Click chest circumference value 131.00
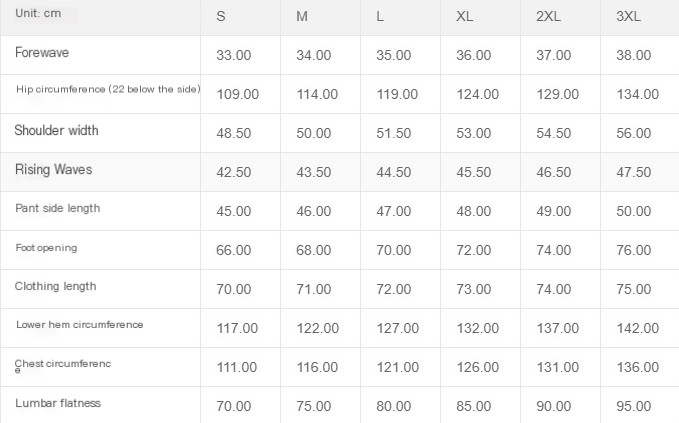The height and width of the screenshot is (423, 679). pos(554,367)
